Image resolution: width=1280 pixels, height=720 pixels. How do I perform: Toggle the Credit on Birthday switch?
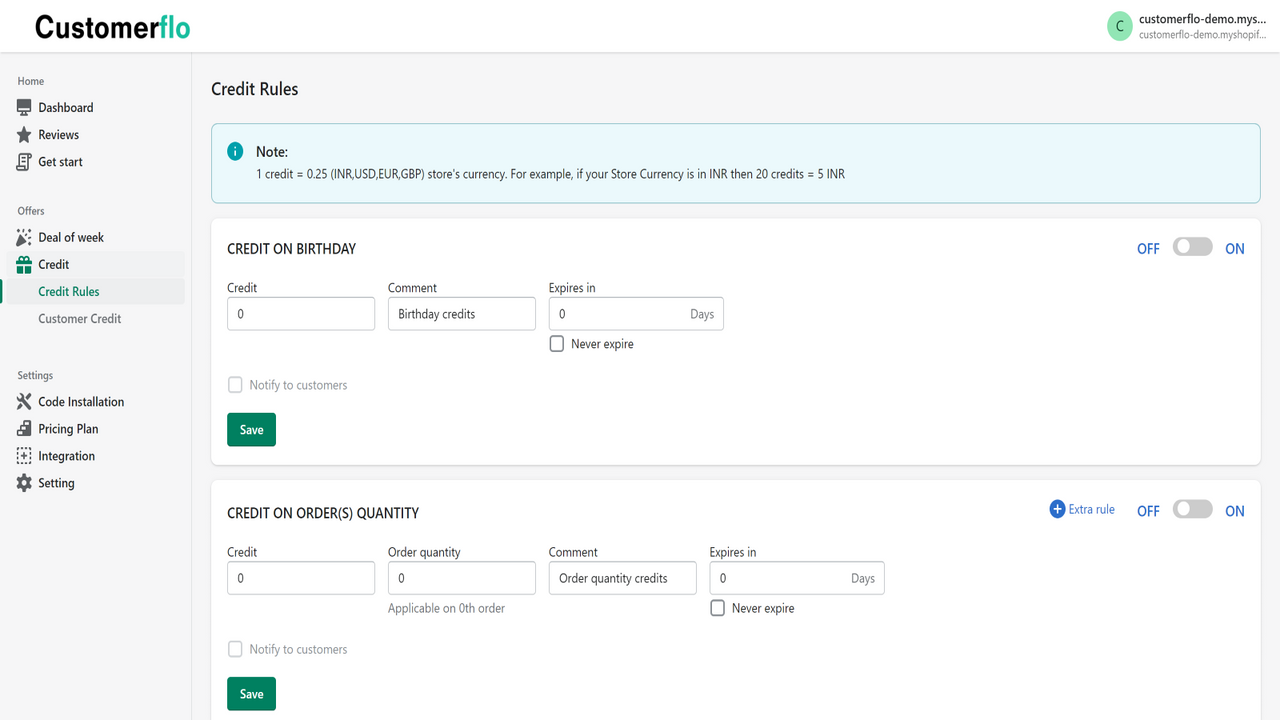1192,247
